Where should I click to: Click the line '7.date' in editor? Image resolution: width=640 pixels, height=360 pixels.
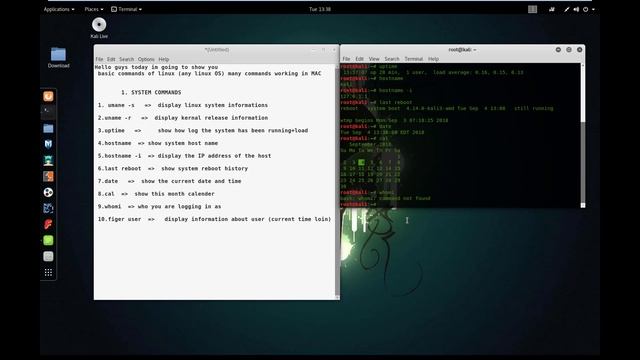pyautogui.click(x=169, y=181)
